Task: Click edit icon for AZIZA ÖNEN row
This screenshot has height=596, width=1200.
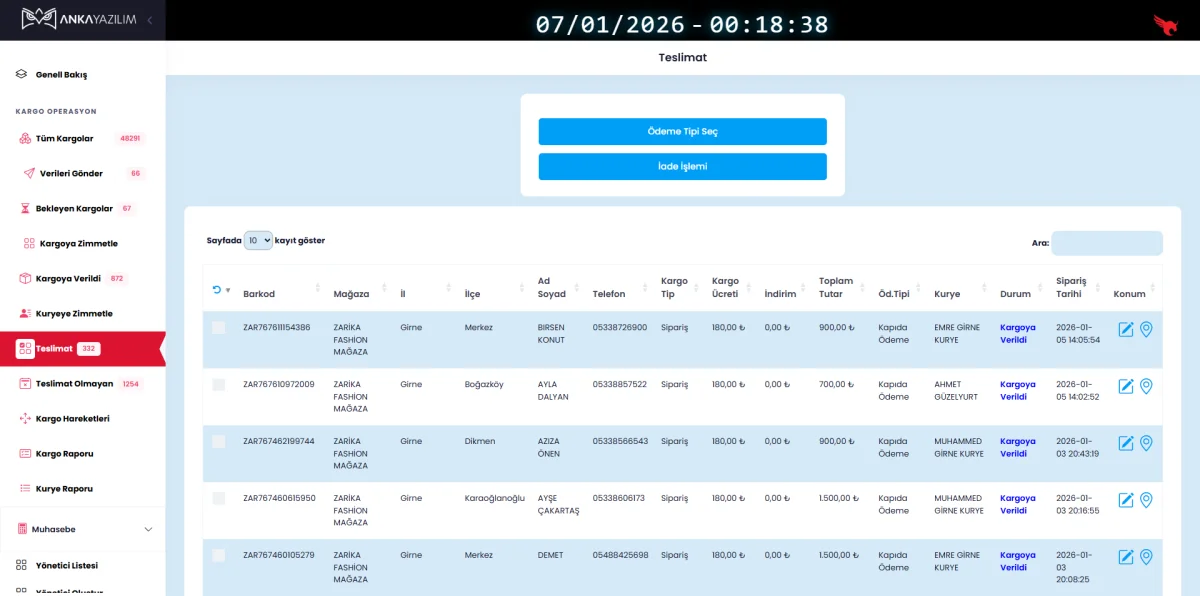Action: point(1126,443)
